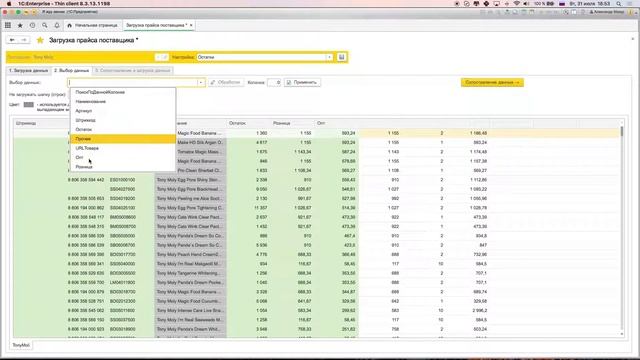Click the Розница column header
640x360 pixels.
point(292,123)
